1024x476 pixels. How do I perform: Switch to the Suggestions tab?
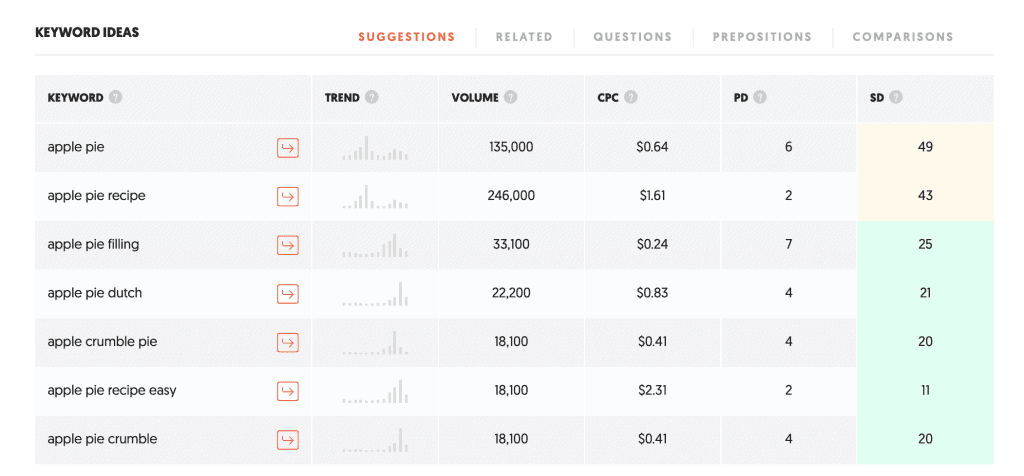(406, 37)
